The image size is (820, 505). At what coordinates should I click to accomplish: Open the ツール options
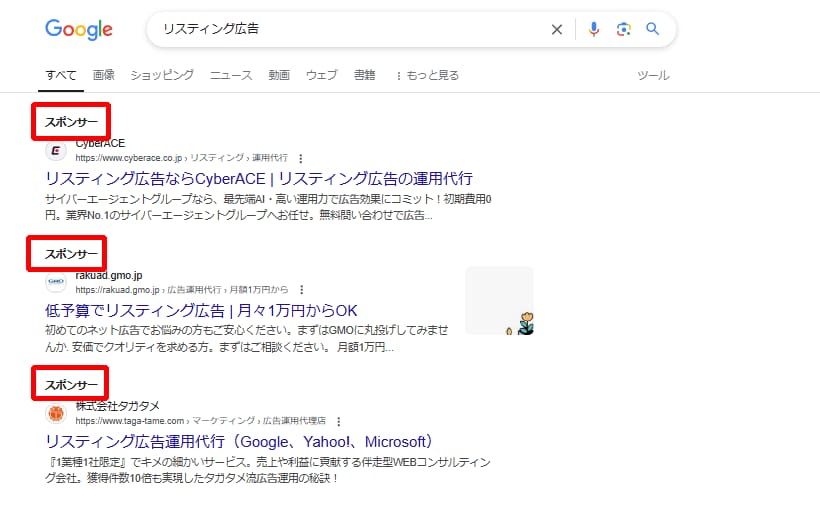point(653,75)
